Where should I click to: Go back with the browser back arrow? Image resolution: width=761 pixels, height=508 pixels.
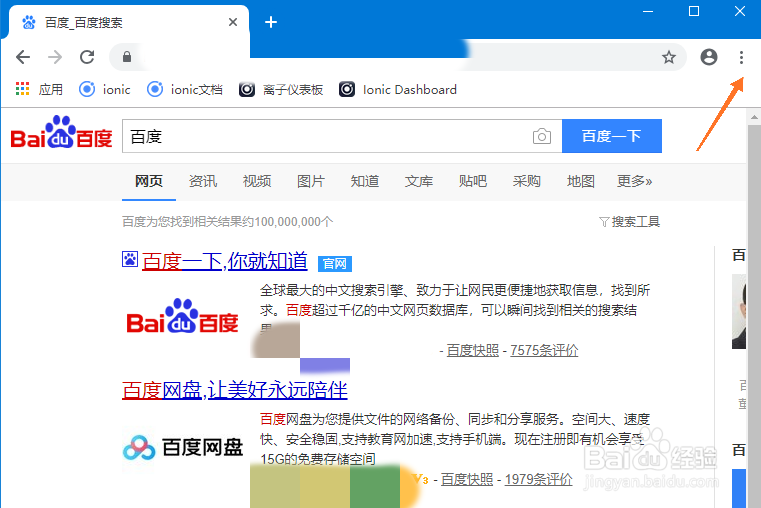pos(23,57)
